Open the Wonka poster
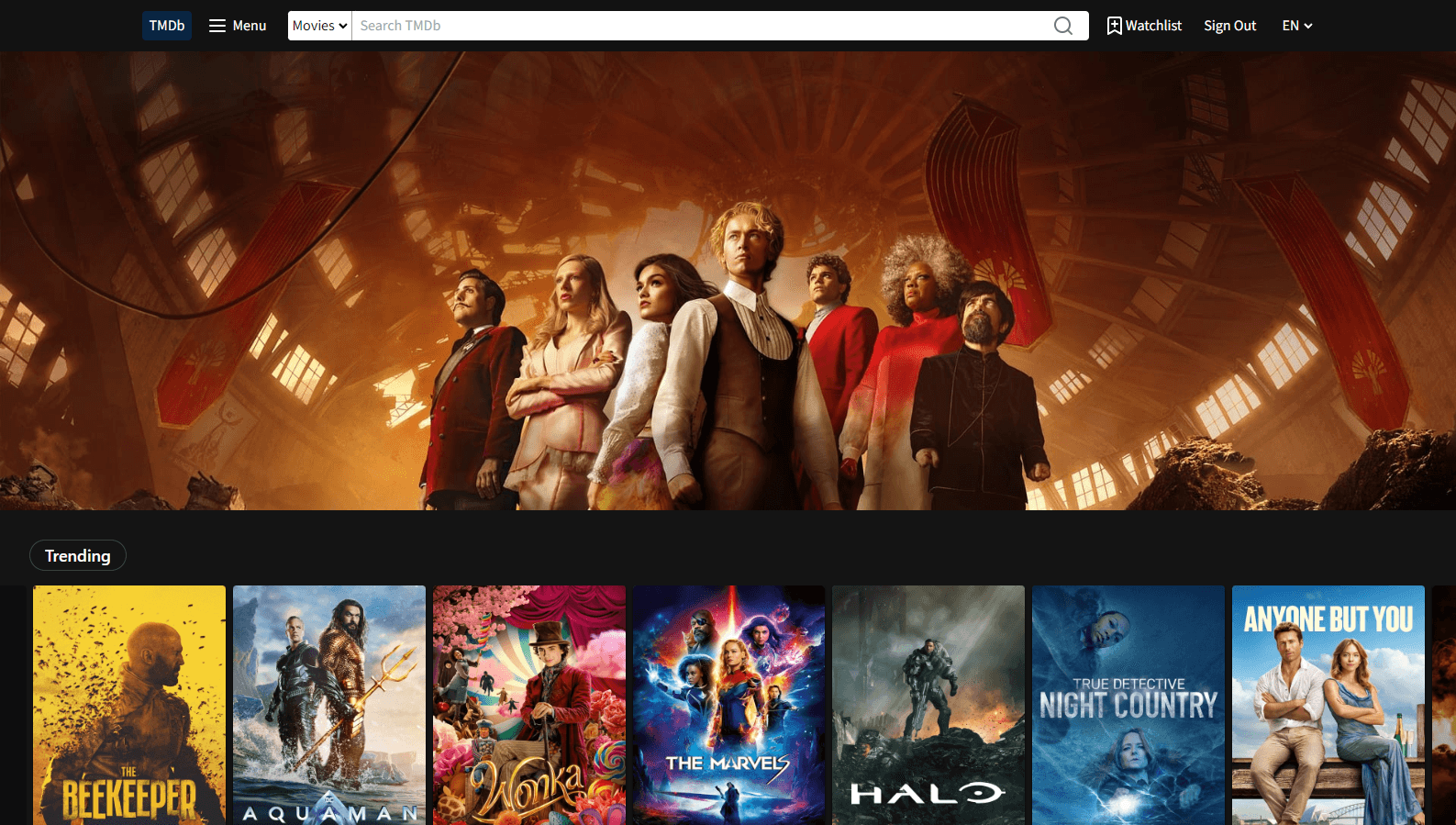The width and height of the screenshot is (1456, 825). tap(529, 705)
